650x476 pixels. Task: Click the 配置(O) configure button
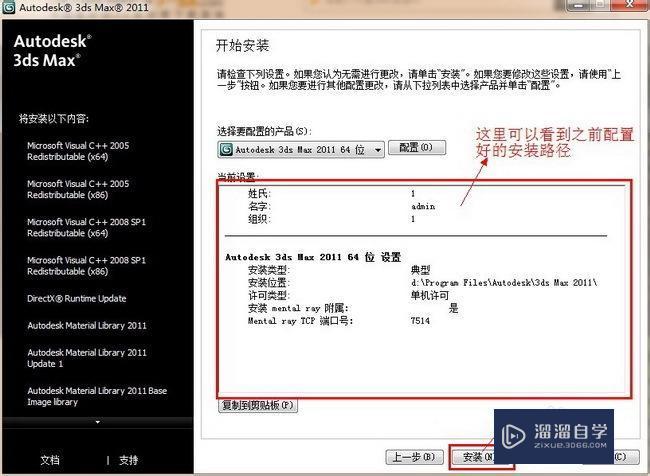click(x=417, y=147)
